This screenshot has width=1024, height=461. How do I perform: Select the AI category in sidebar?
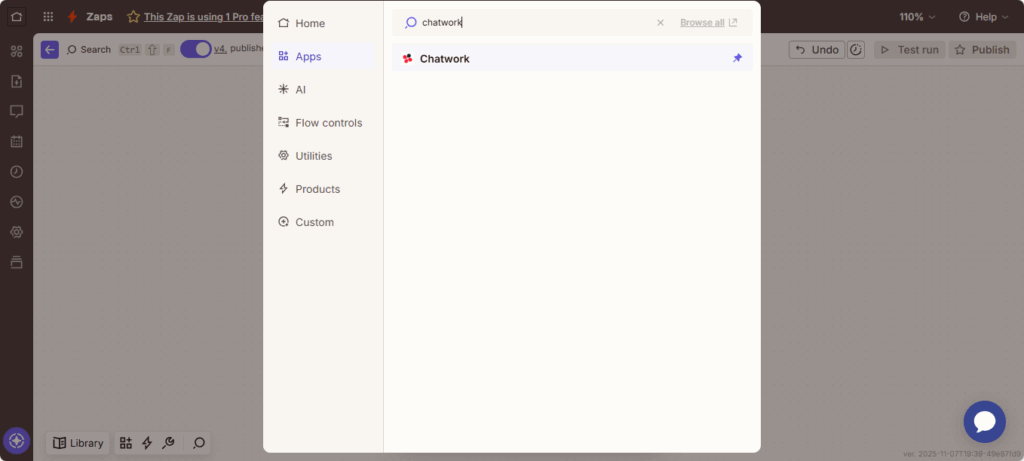tap(300, 90)
